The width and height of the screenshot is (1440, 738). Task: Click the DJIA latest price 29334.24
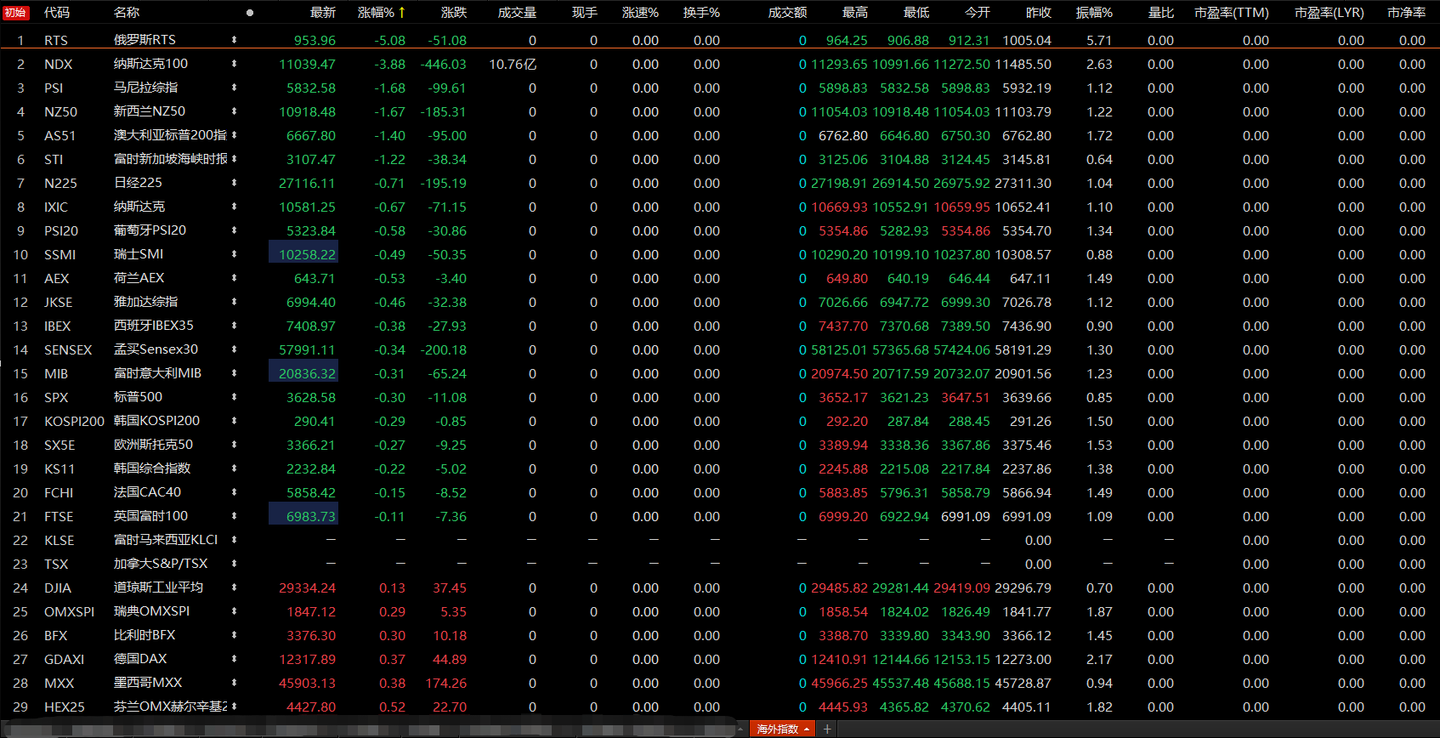tap(309, 588)
